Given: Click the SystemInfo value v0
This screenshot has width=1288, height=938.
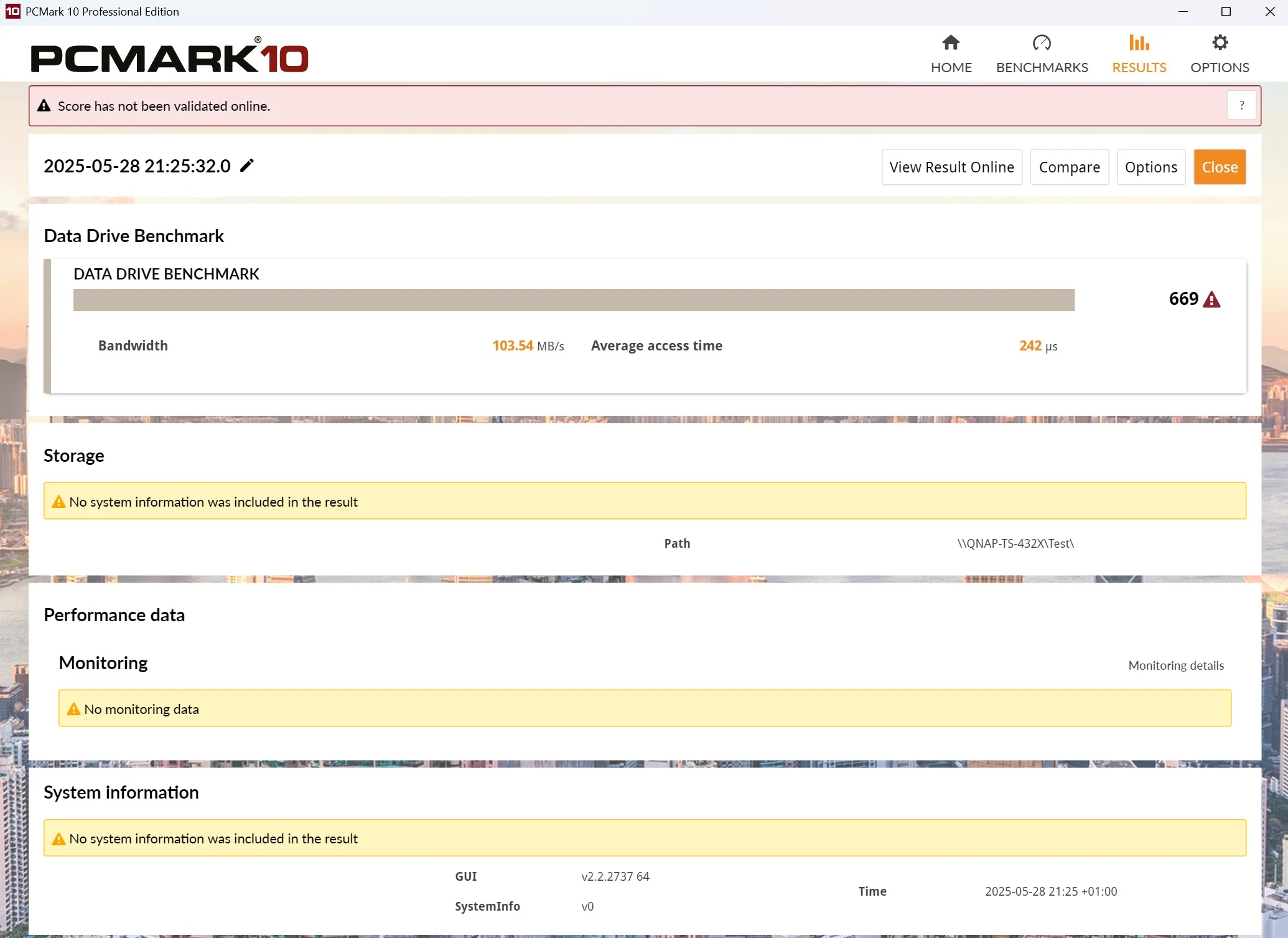Looking at the screenshot, I should [587, 906].
